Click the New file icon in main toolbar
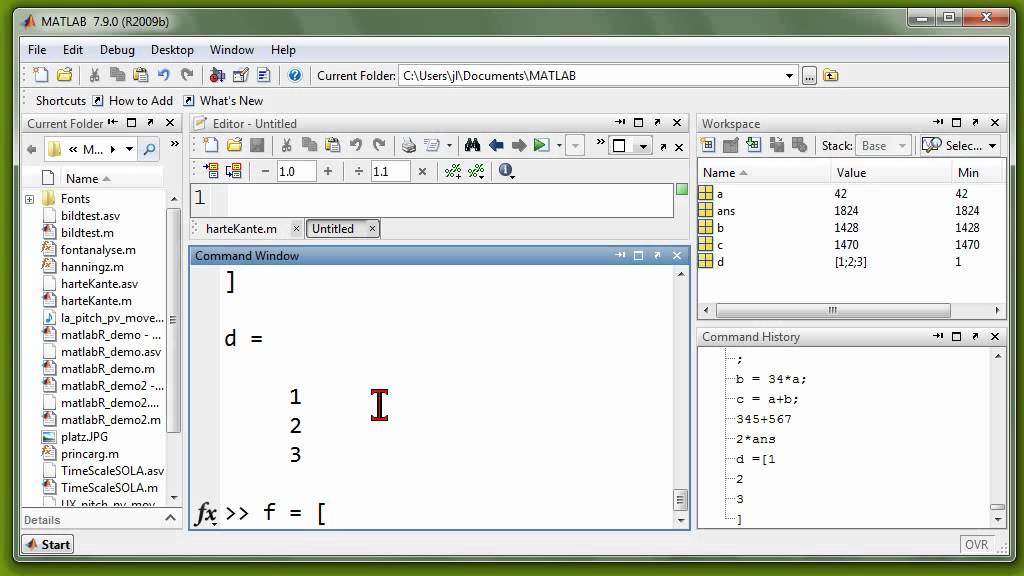The image size is (1024, 576). (40, 75)
